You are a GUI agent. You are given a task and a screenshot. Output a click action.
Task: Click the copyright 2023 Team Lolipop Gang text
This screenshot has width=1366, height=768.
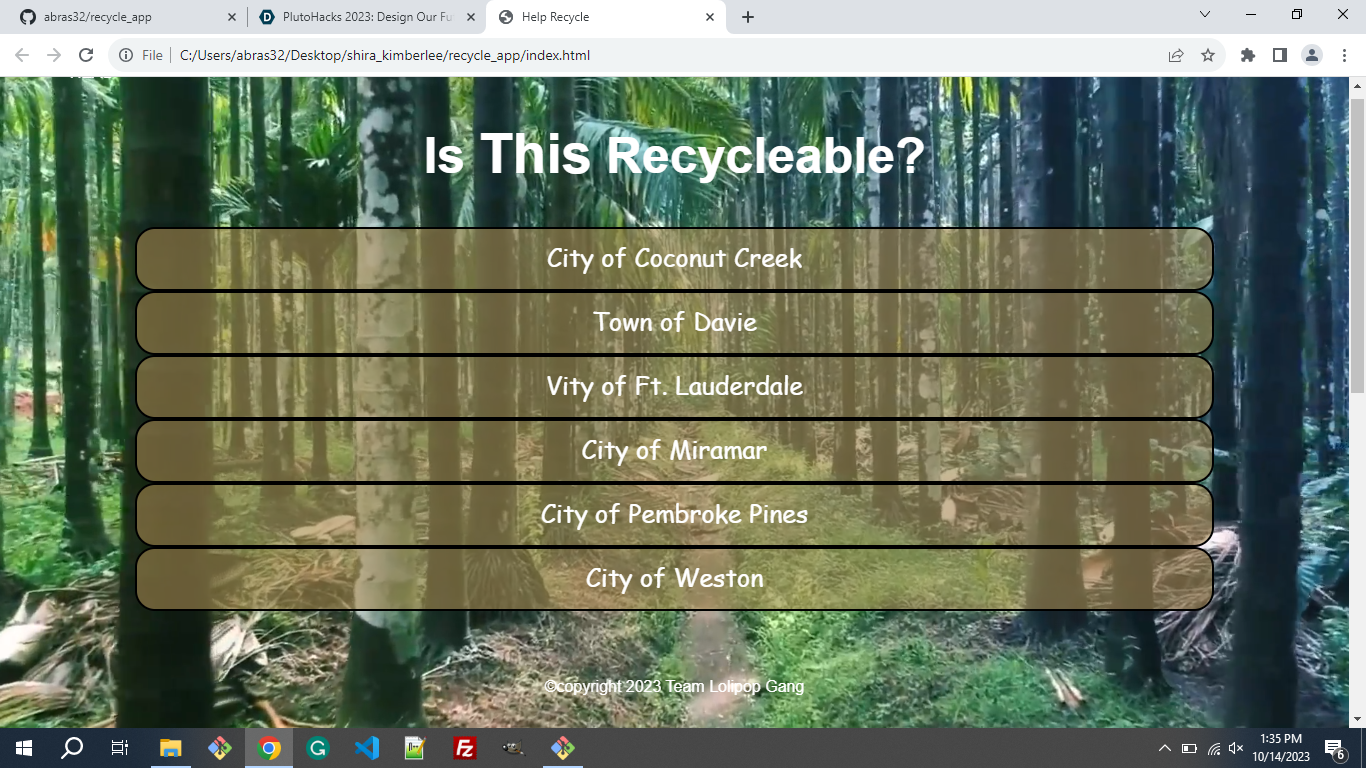[x=674, y=687]
